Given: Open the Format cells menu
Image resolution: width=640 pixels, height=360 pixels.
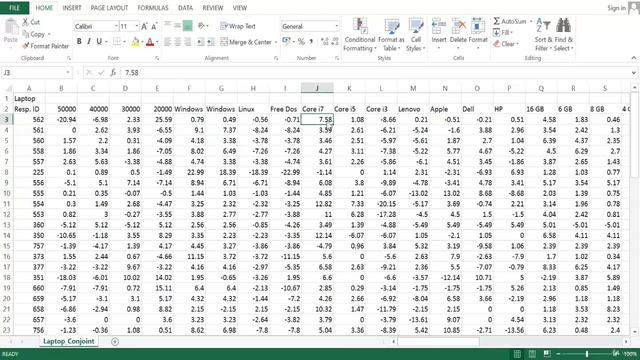Looking at the screenshot, I should [x=478, y=35].
